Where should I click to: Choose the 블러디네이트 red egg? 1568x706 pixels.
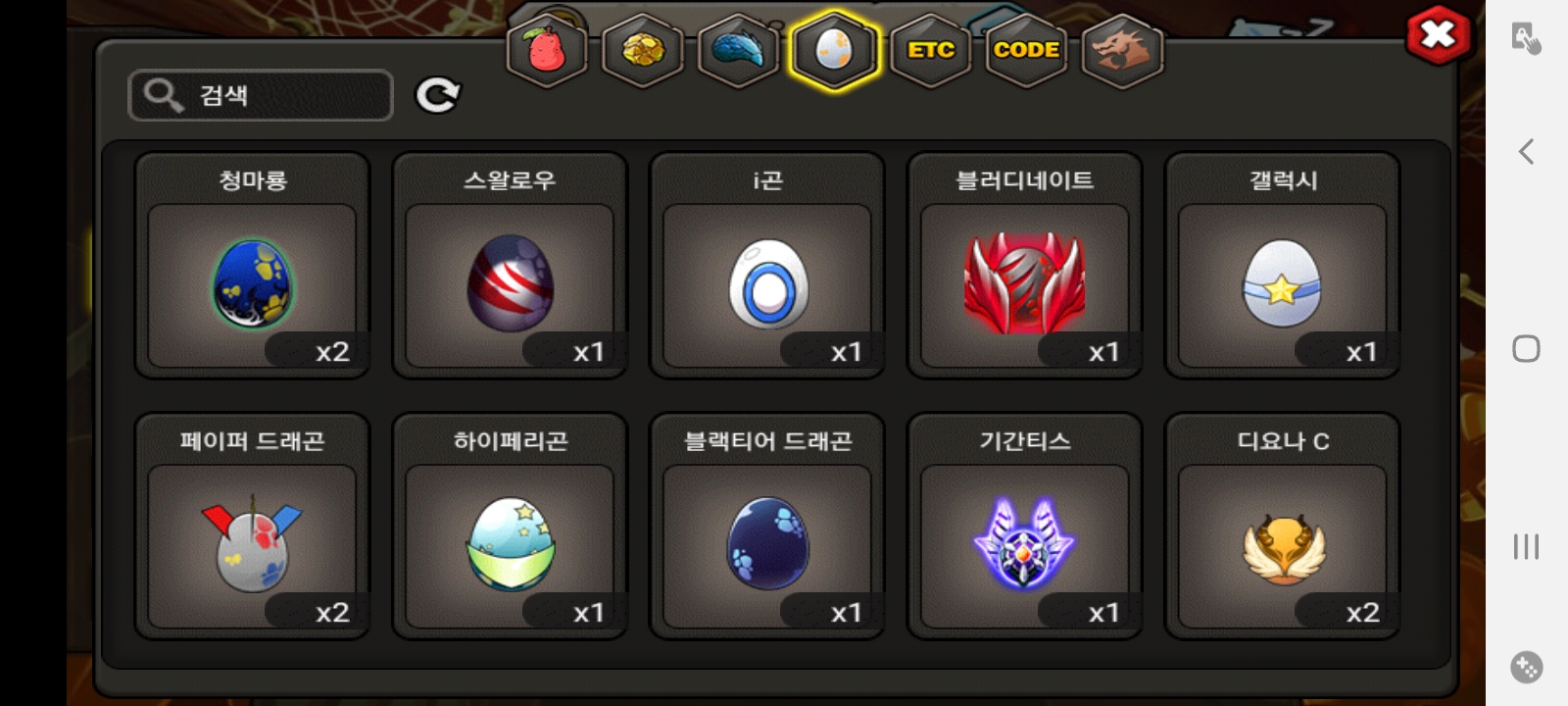point(1025,265)
